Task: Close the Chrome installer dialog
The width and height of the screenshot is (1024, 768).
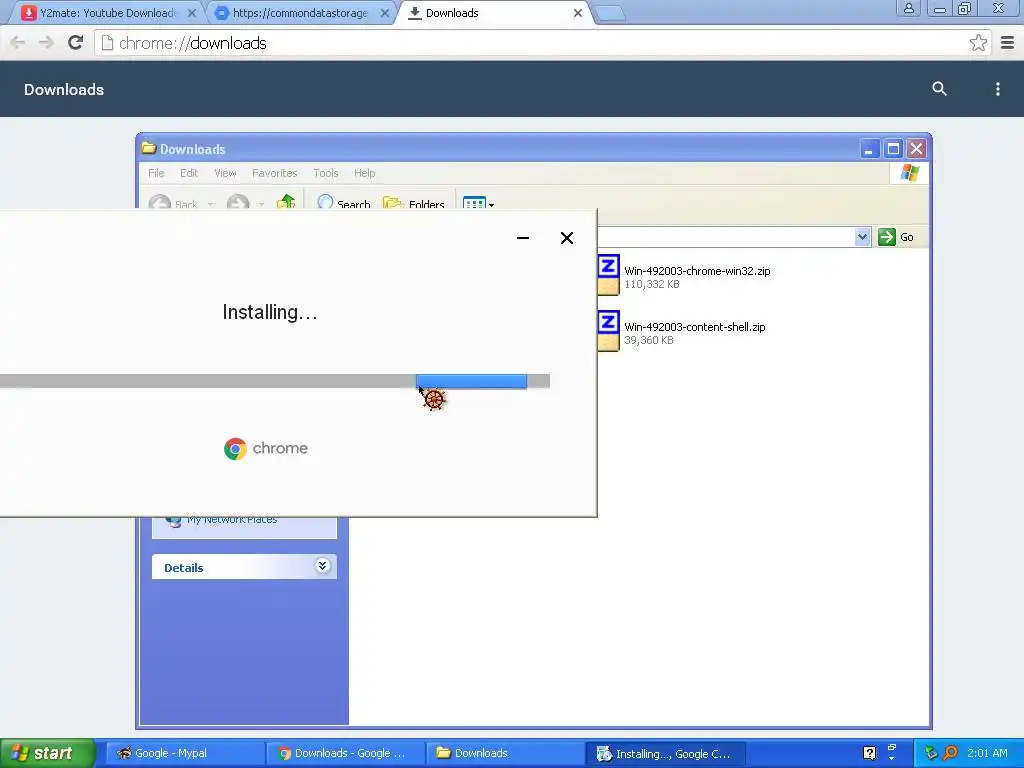Action: pyautogui.click(x=567, y=238)
